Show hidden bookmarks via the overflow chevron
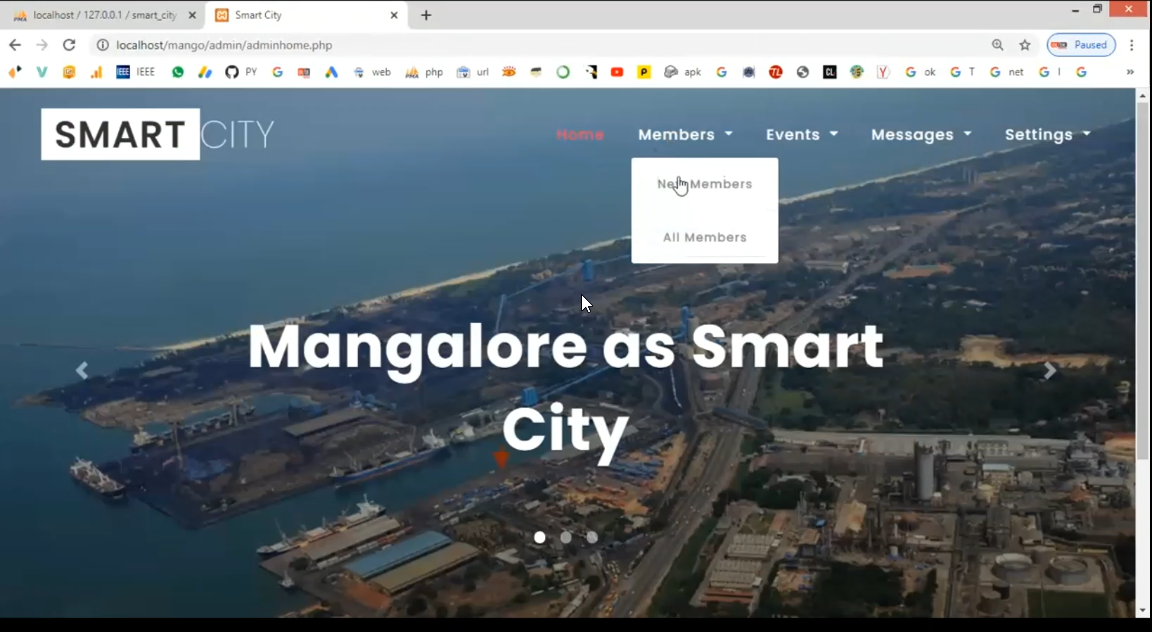This screenshot has width=1152, height=632. [x=1130, y=72]
